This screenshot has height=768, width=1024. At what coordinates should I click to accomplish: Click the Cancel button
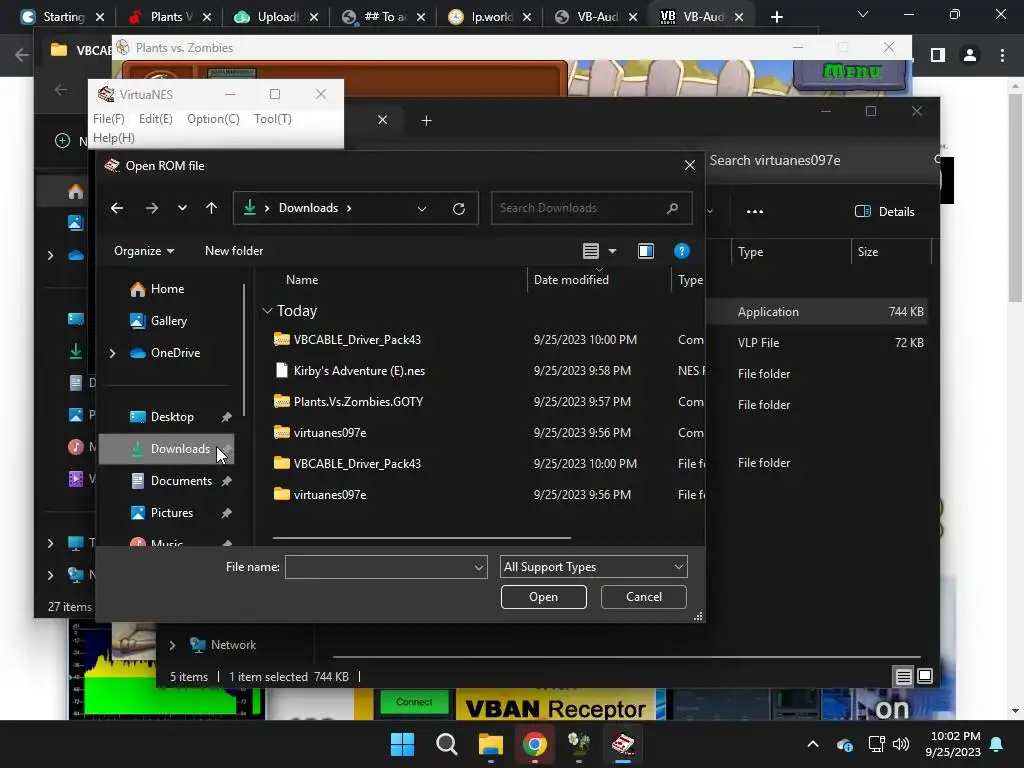click(x=643, y=597)
